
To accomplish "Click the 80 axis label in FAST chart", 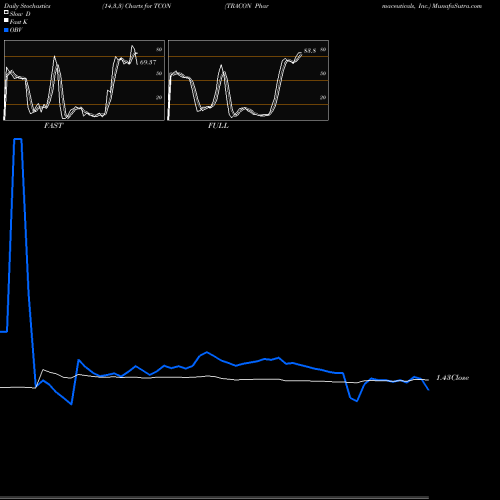I will [159, 49].
